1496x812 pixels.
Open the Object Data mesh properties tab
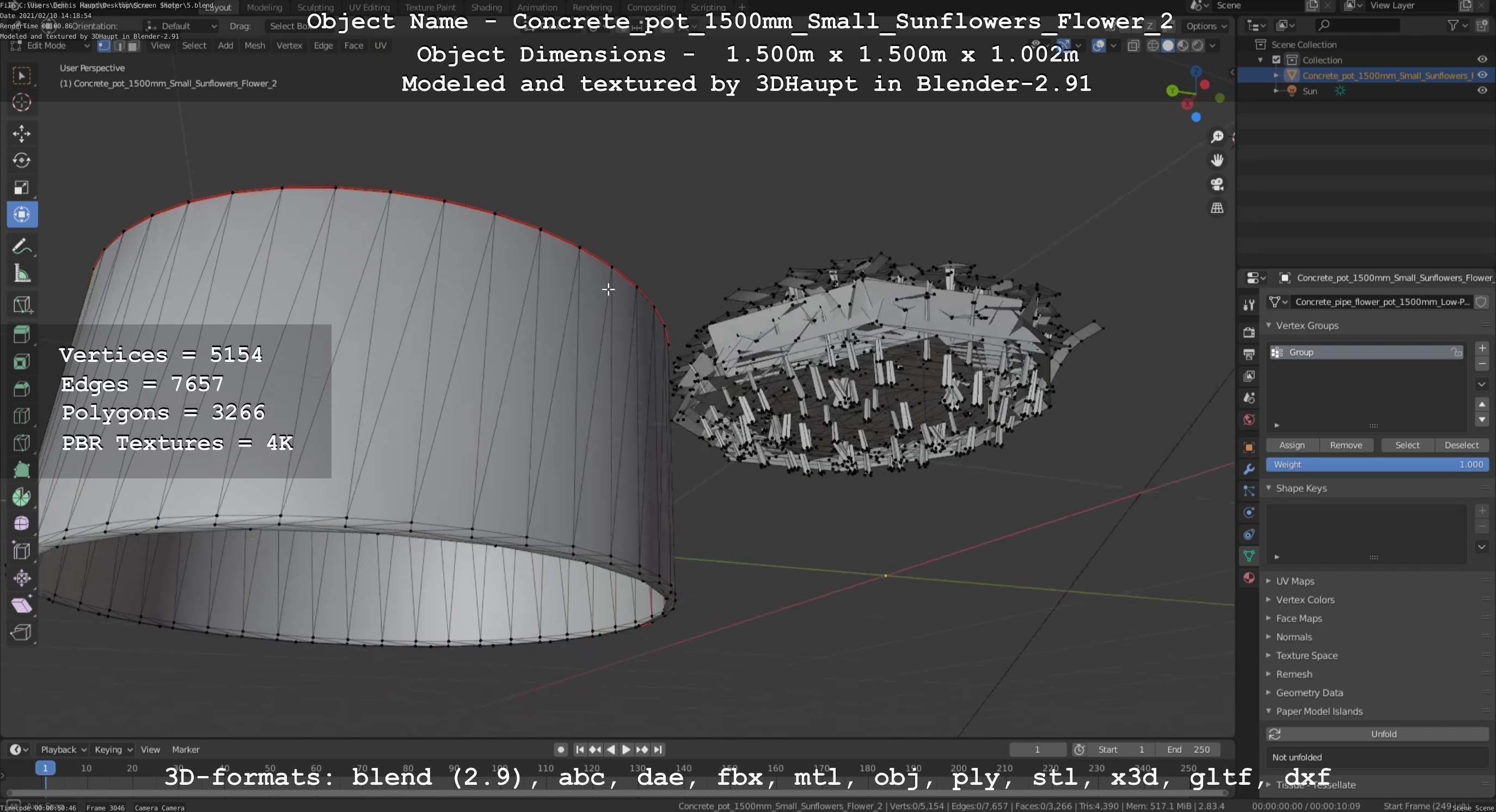pyautogui.click(x=1249, y=556)
